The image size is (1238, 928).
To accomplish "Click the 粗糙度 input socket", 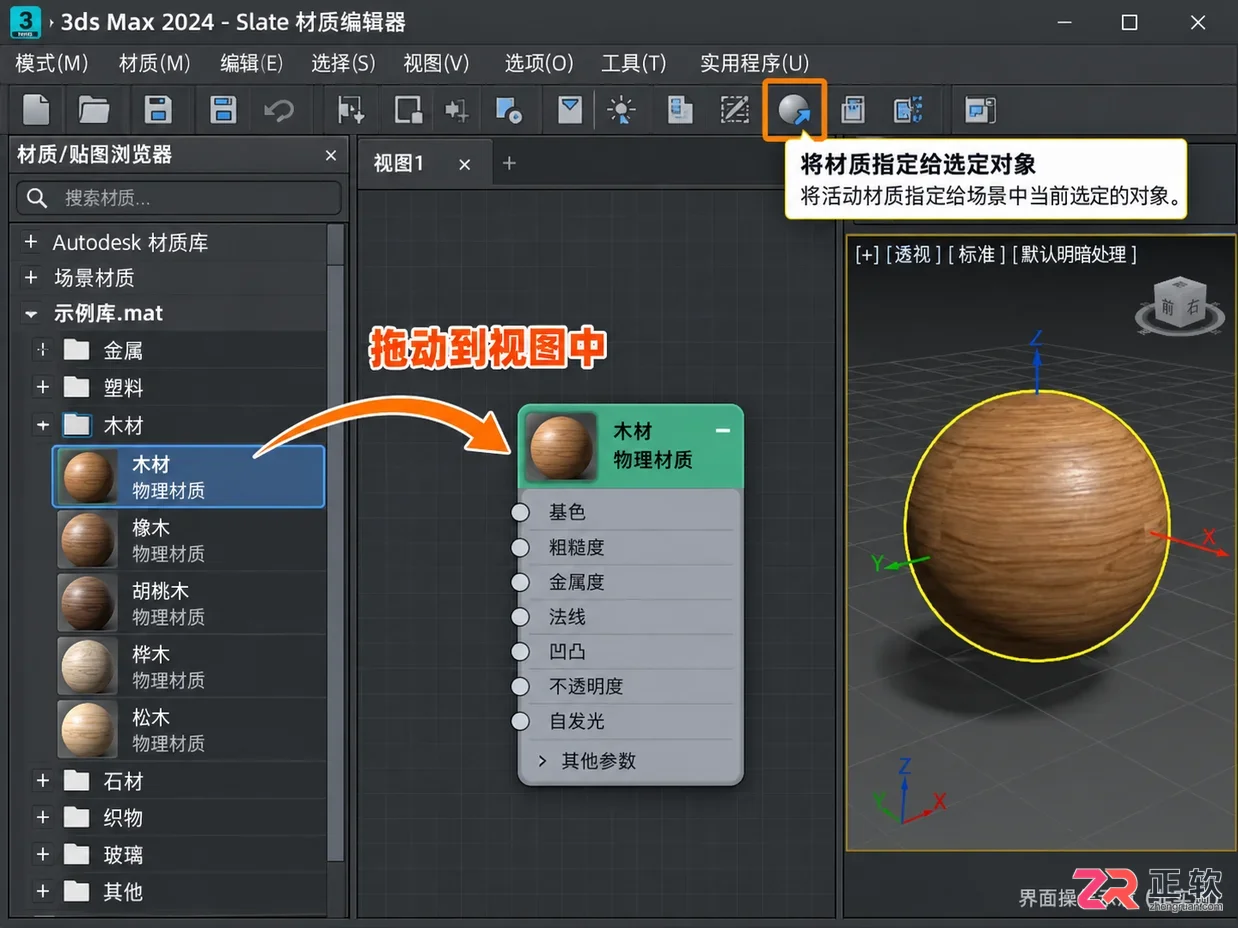I will [x=520, y=547].
